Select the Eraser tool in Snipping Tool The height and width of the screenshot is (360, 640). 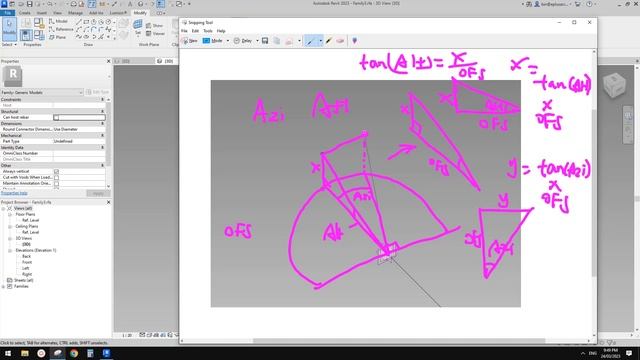click(x=340, y=41)
